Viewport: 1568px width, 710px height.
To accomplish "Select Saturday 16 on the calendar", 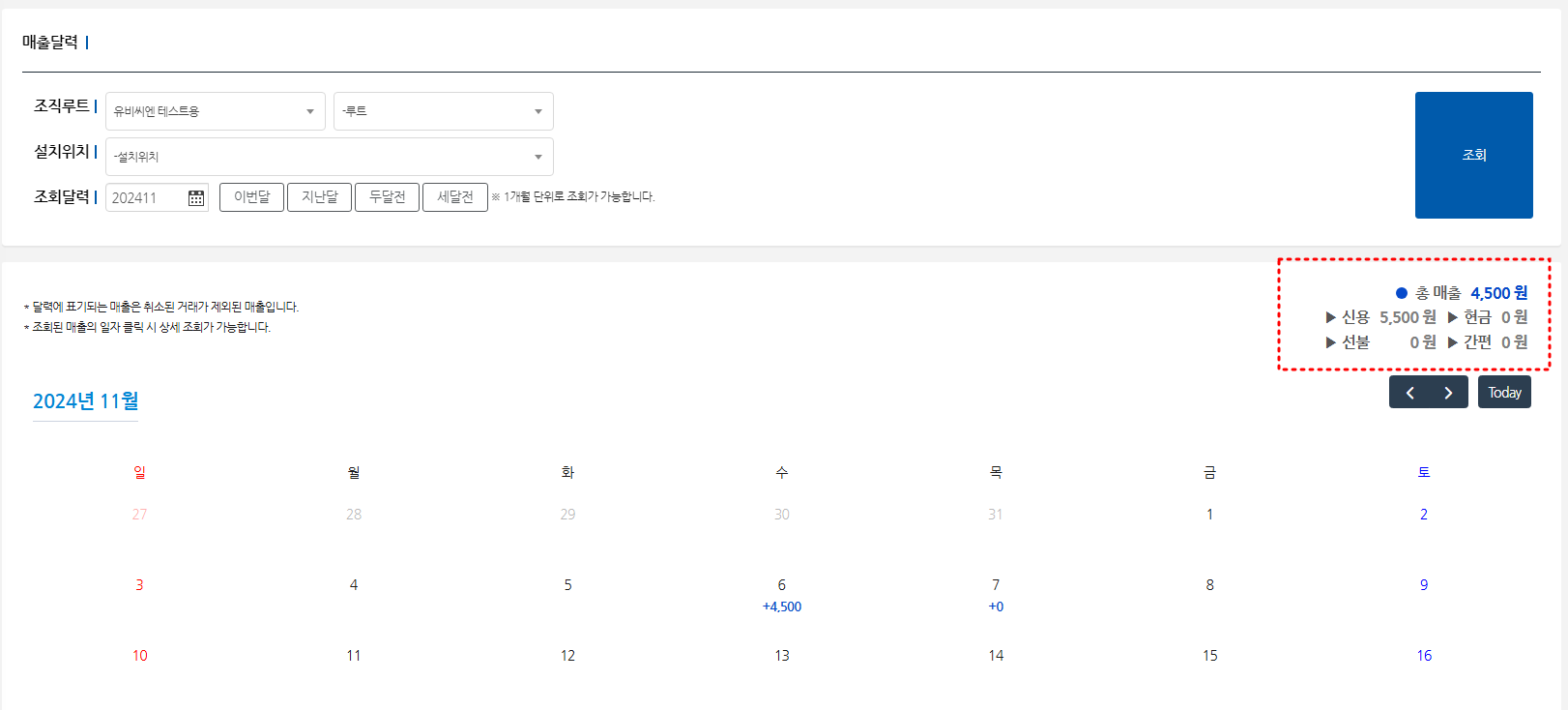I will click(1424, 656).
